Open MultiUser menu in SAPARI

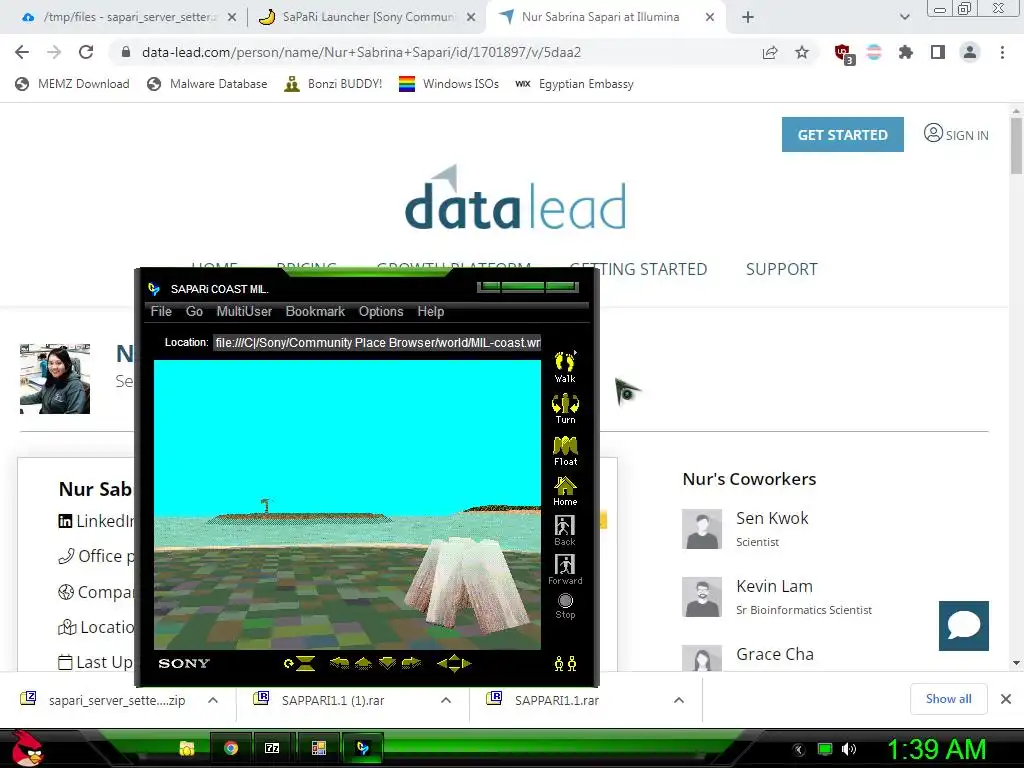[244, 312]
